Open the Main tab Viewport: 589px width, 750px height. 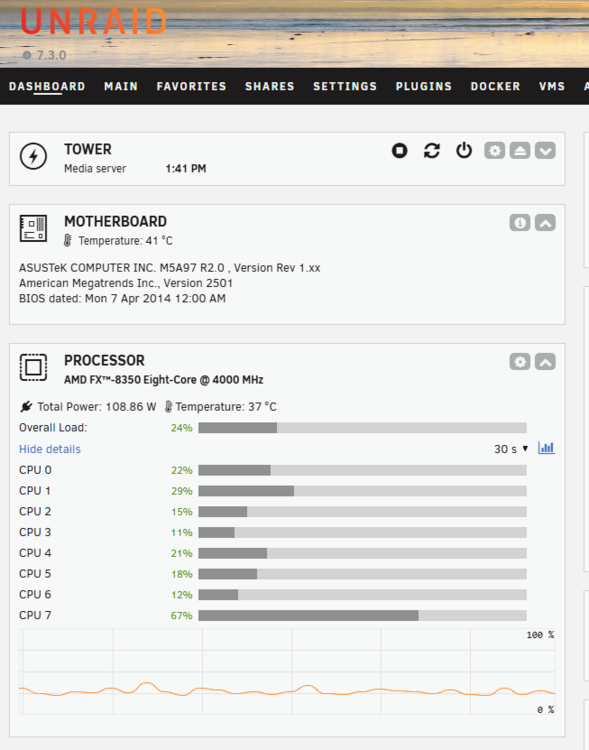coord(121,87)
